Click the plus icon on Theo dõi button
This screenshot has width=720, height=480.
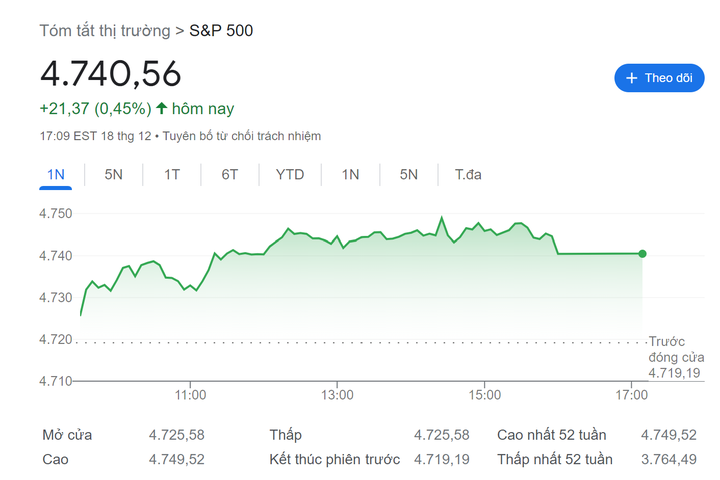[631, 78]
